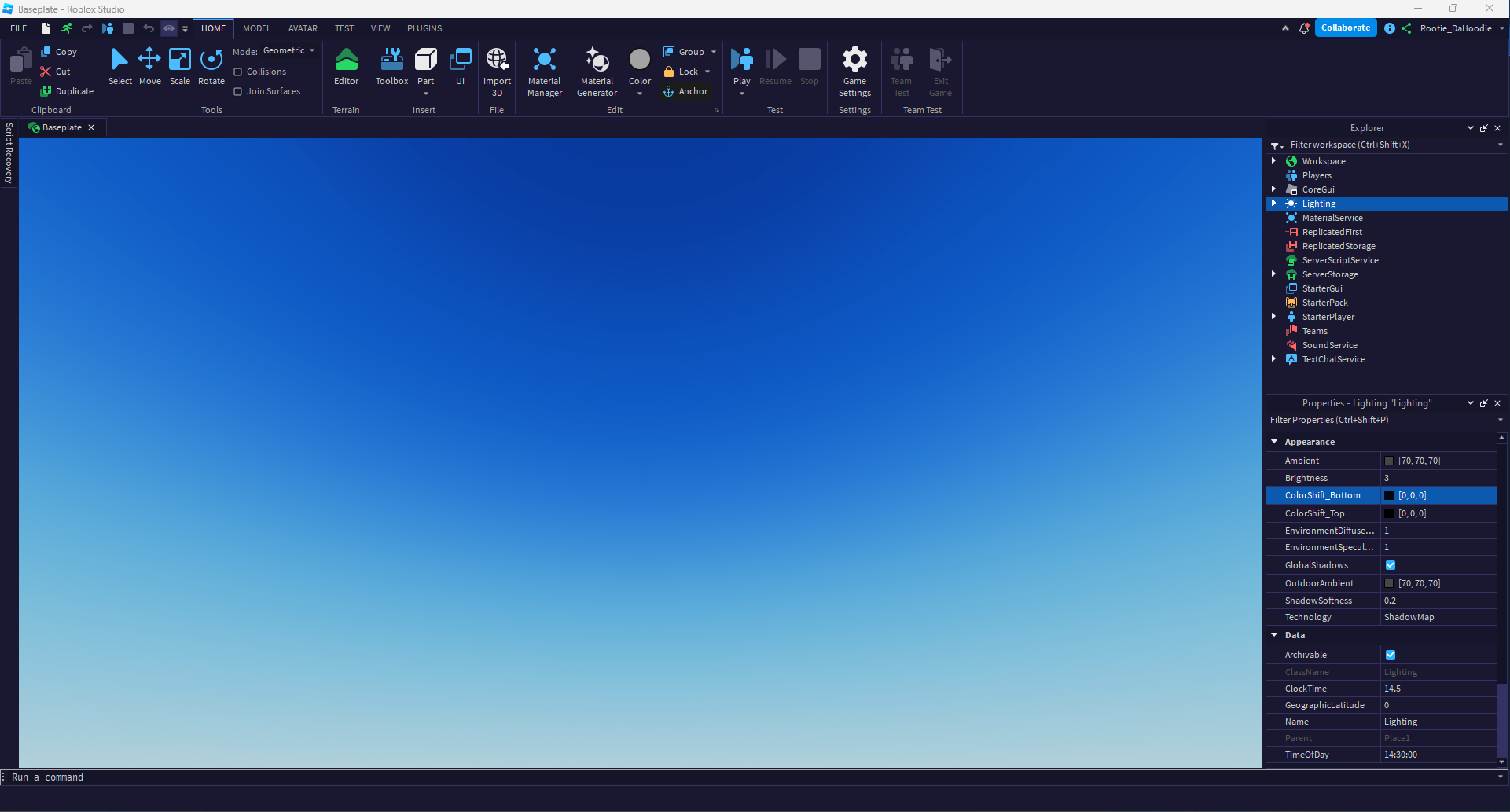The width and height of the screenshot is (1510, 812).
Task: Disable GlobalShadows in Lighting properties
Action: coord(1391,565)
